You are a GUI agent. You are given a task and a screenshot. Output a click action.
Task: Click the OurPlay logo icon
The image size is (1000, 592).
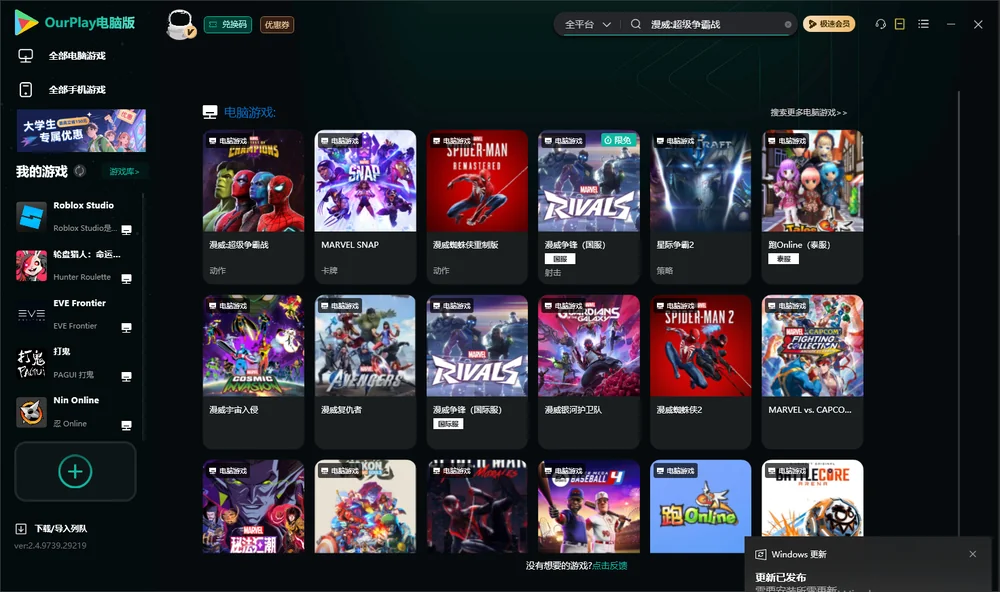(x=26, y=22)
